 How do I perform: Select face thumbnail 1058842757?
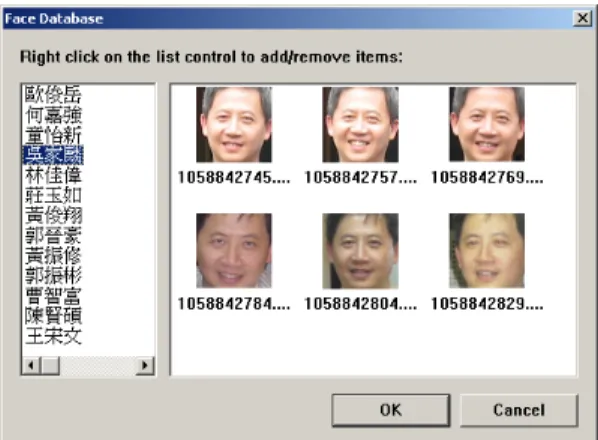360,124
